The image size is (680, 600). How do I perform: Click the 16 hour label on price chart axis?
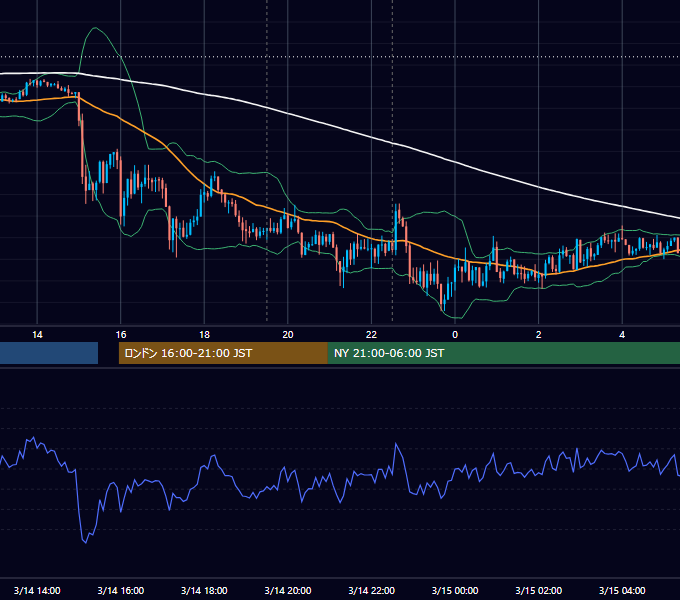pos(121,335)
